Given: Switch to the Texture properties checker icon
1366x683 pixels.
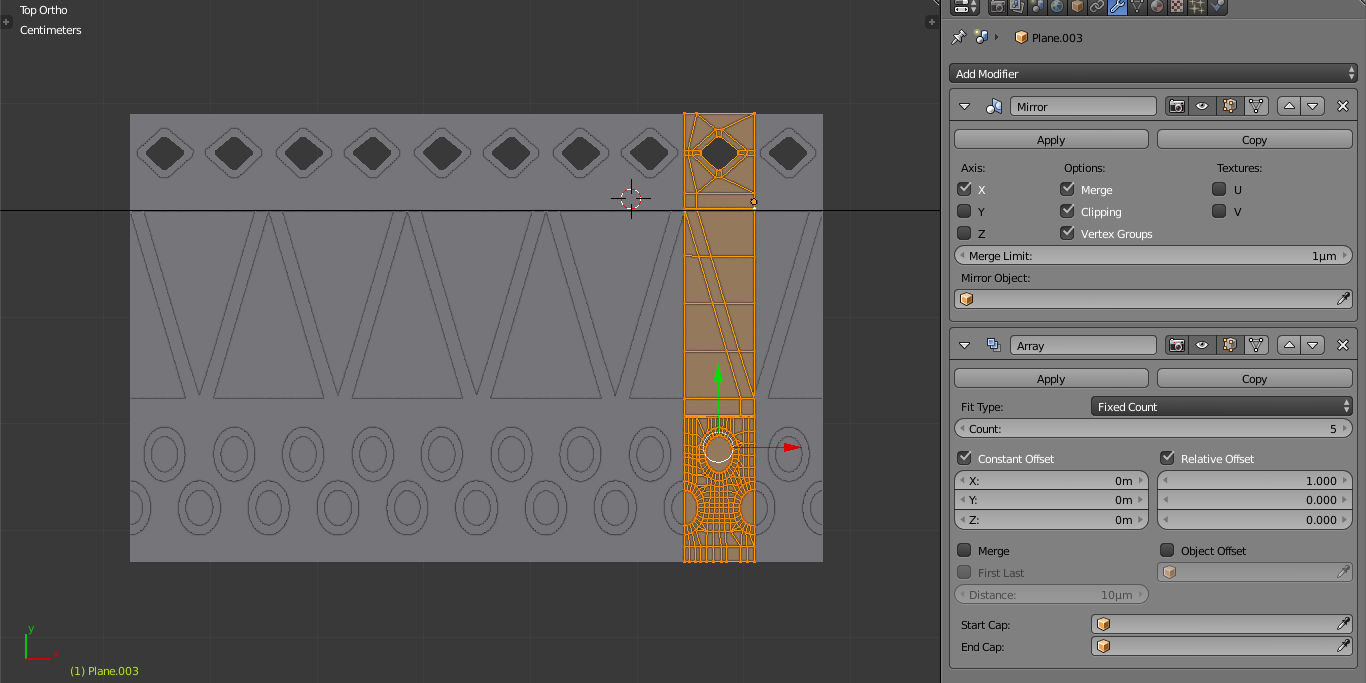Looking at the screenshot, I should [x=1175, y=7].
